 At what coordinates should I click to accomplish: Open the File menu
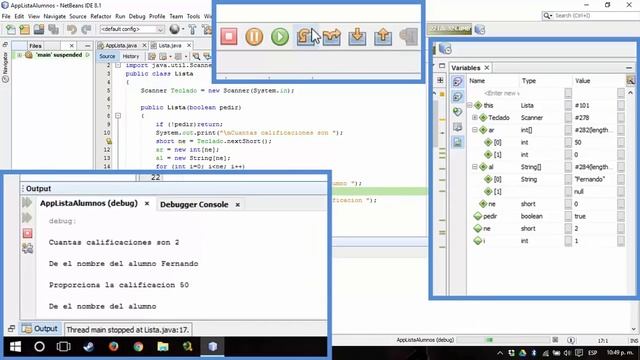(x=6, y=16)
